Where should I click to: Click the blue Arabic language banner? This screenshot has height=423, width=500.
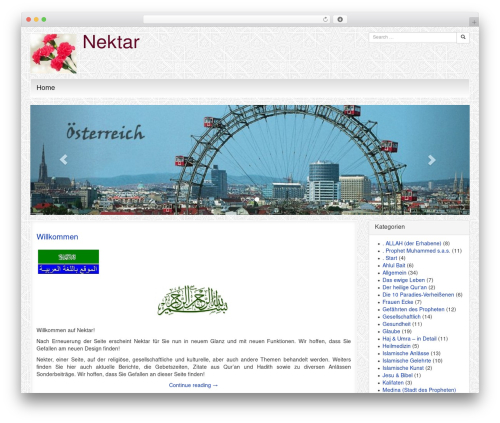[x=68, y=269]
